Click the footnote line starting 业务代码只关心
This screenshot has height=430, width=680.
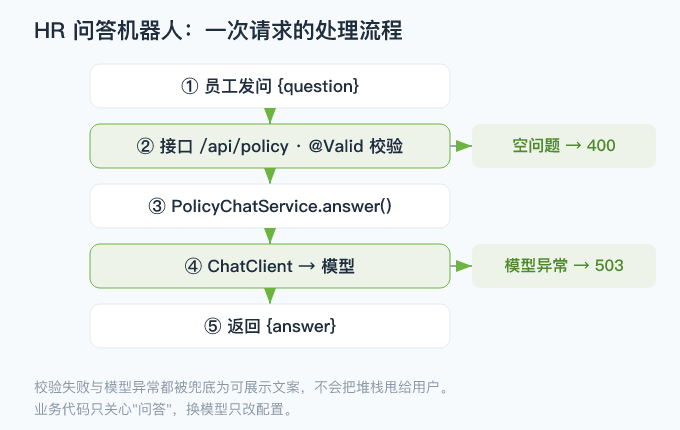pyautogui.click(x=163, y=409)
